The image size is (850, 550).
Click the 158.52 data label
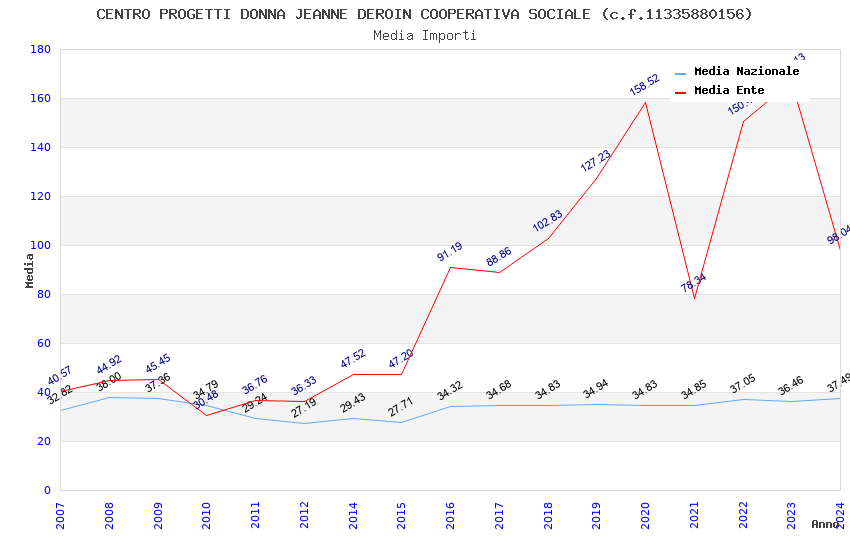645,85
